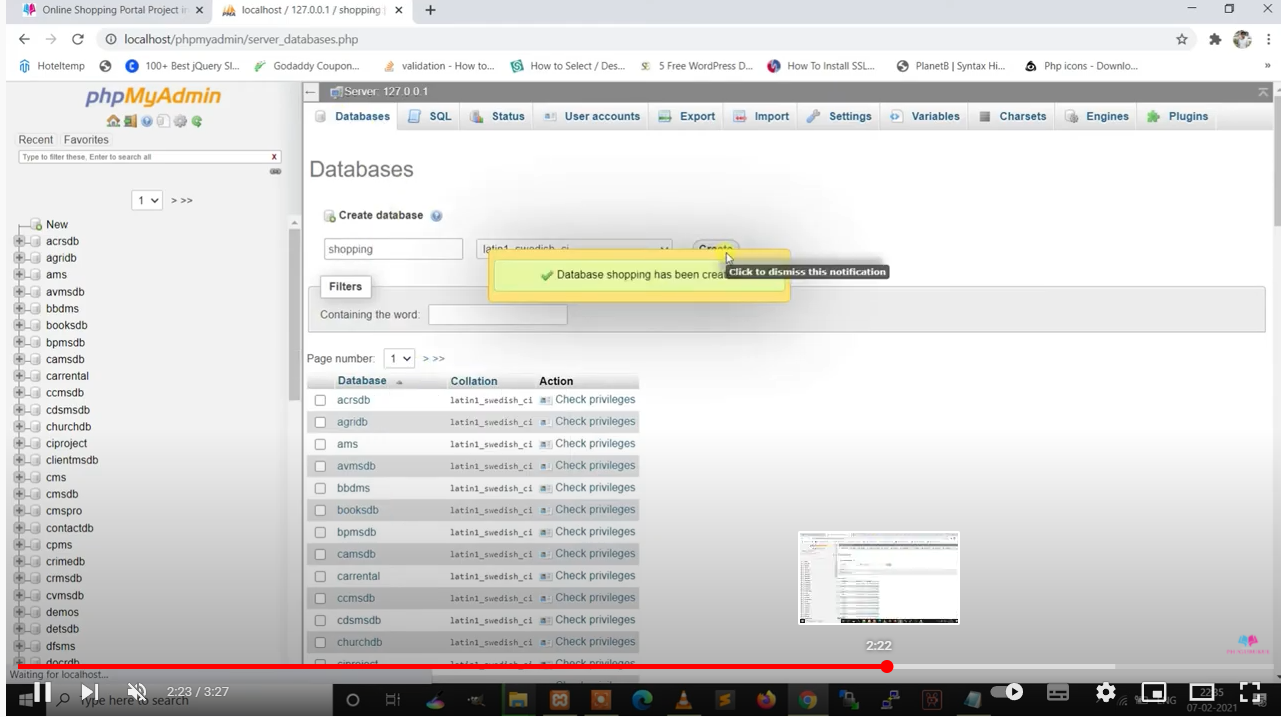This screenshot has width=1281, height=717.
Task: Click the phpMyAdmin log out icon
Action: click(130, 121)
